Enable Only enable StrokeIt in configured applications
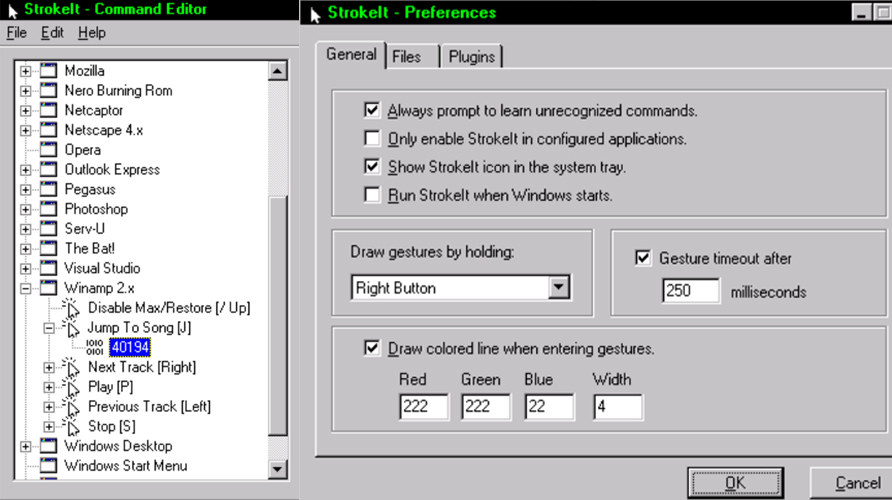 tap(372, 138)
